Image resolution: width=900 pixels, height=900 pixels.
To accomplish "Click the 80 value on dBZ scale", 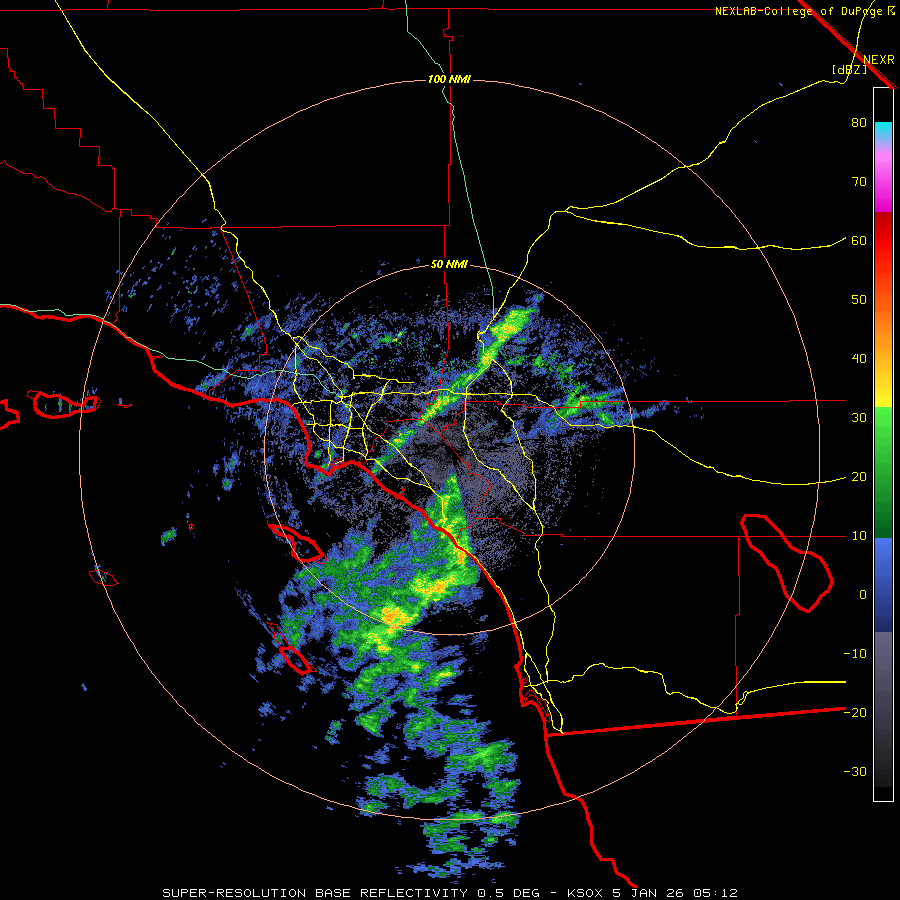I will (859, 123).
